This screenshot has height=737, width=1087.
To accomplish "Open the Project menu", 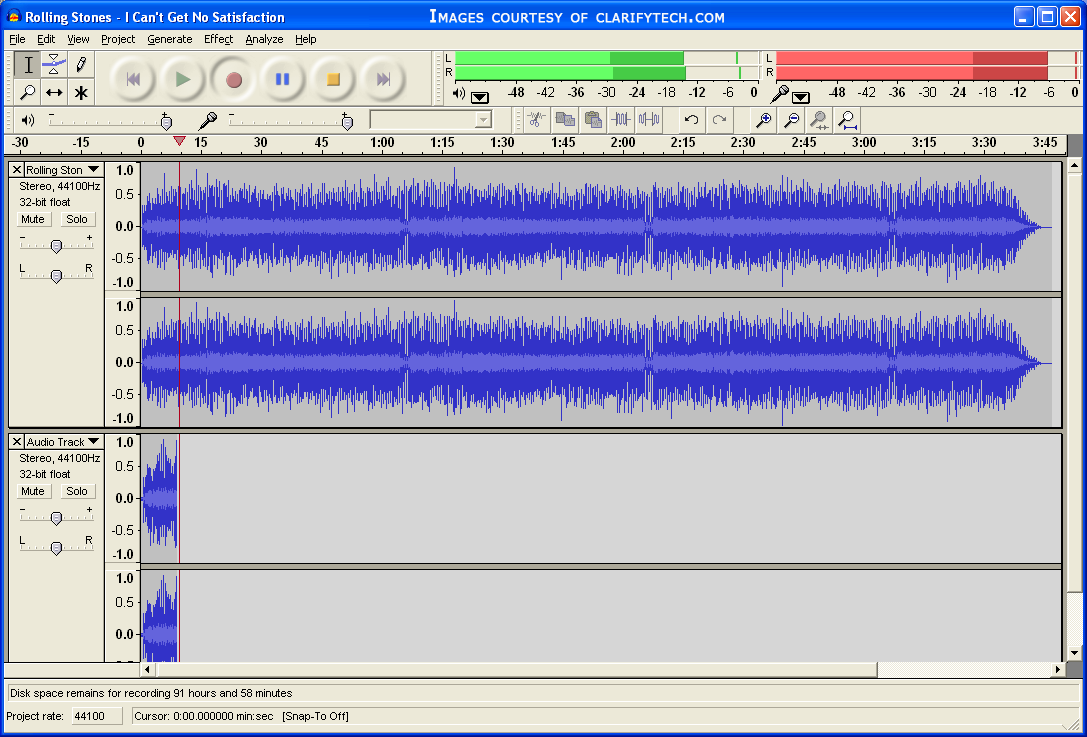I will [x=118, y=40].
